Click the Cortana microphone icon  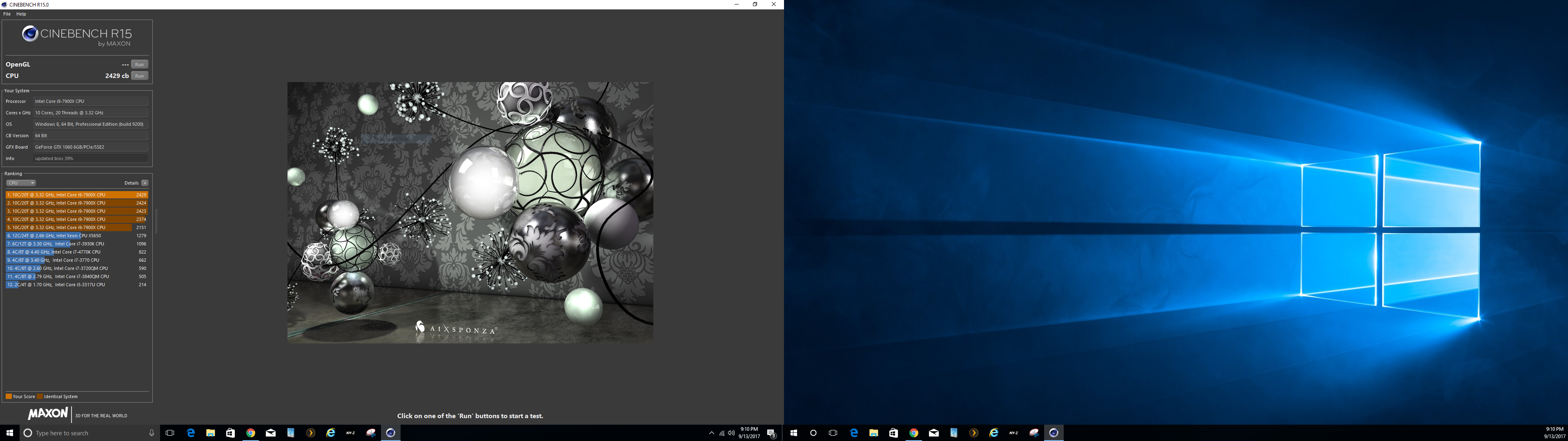pyautogui.click(x=151, y=433)
